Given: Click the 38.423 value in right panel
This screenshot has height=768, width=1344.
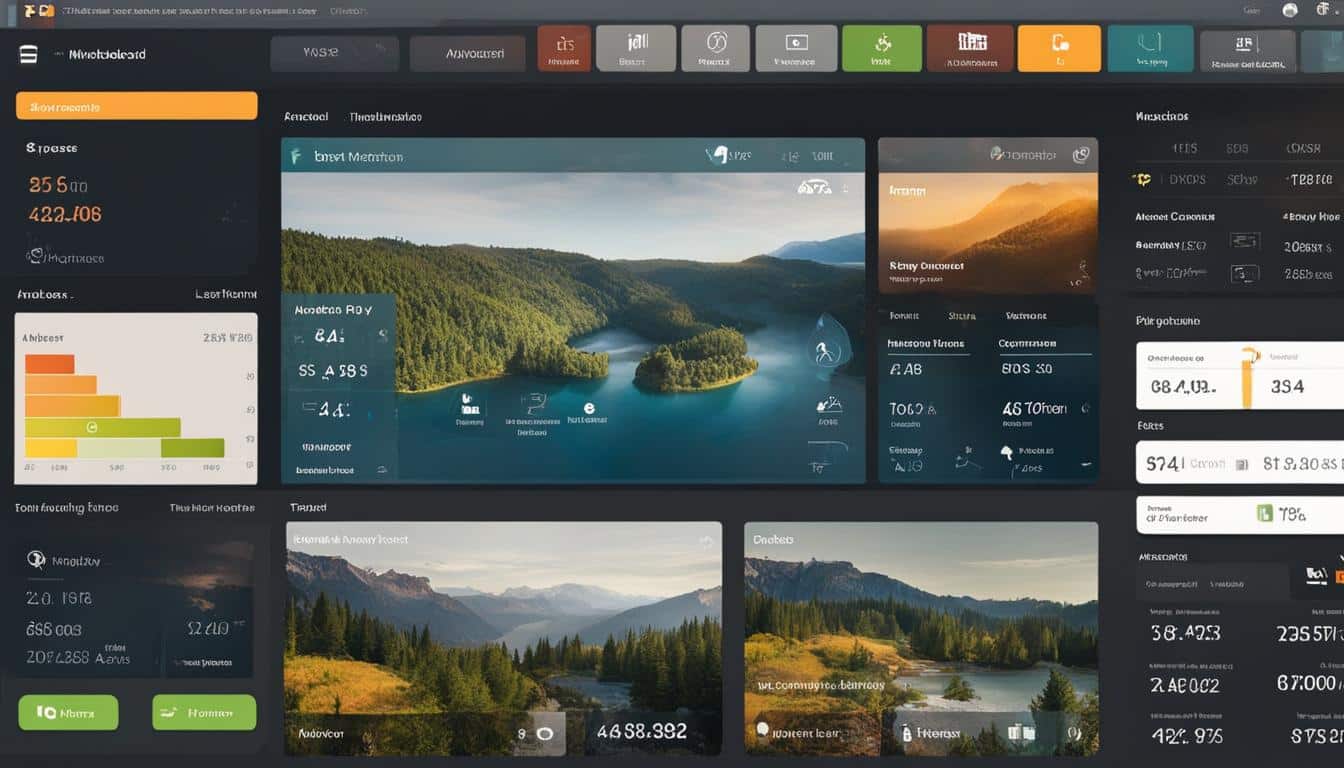Looking at the screenshot, I should [x=1185, y=633].
